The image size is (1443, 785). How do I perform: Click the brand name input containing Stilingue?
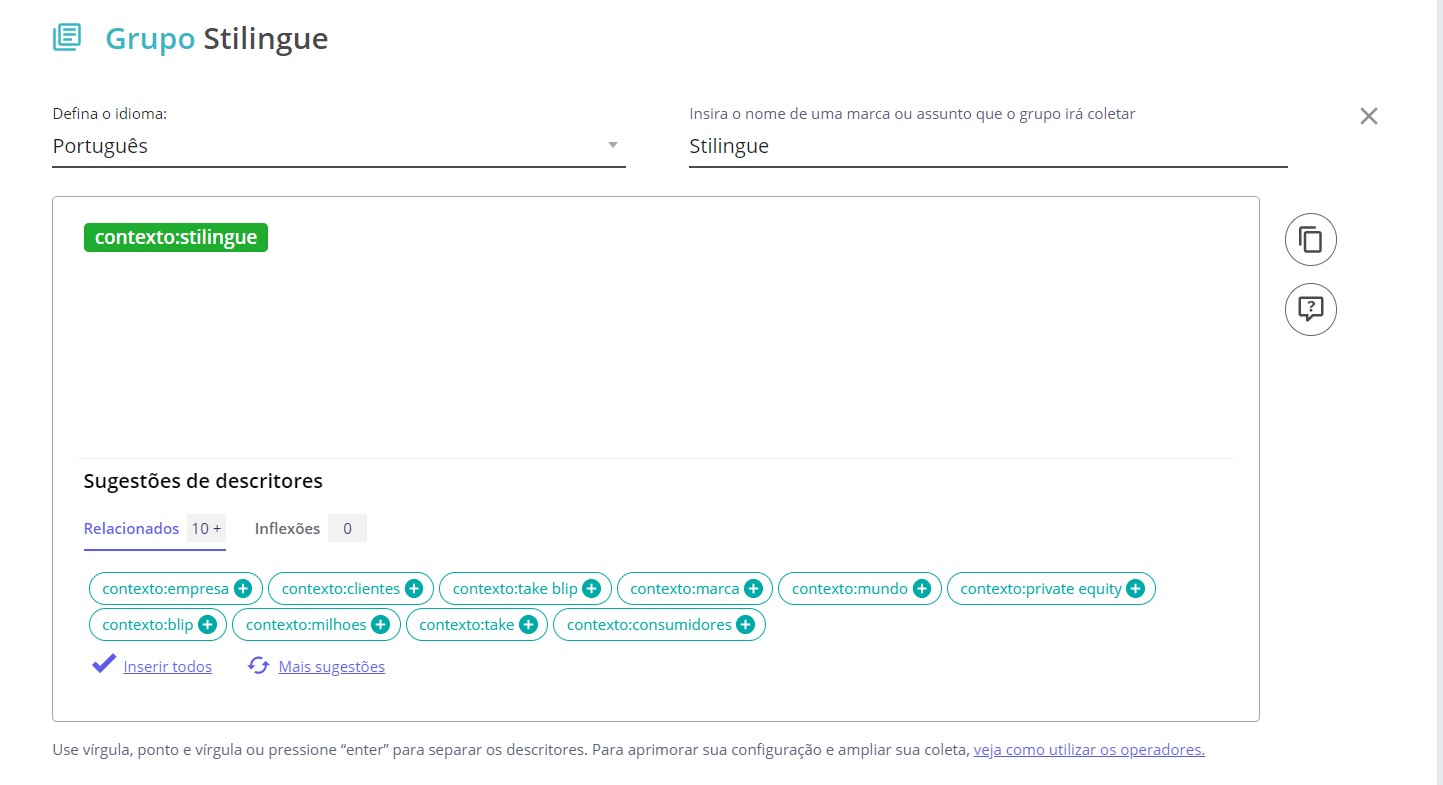[987, 146]
